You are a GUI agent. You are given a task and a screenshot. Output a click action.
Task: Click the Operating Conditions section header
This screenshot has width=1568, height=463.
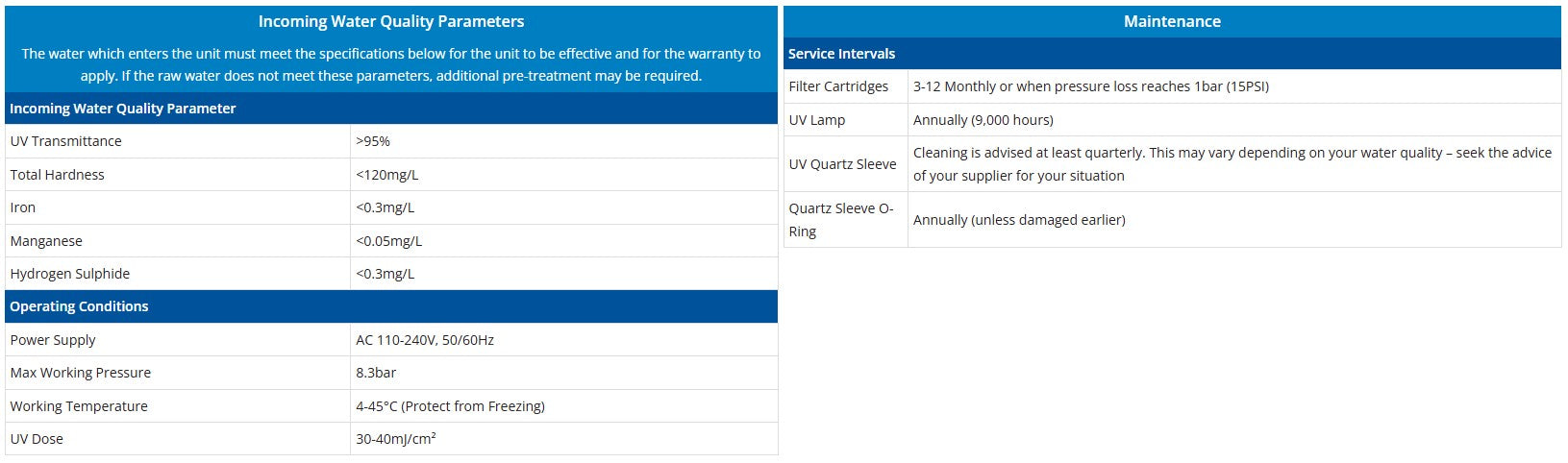coord(79,306)
